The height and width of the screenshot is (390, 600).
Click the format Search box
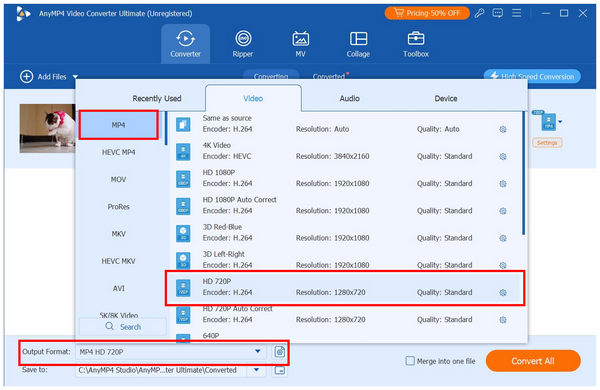[x=123, y=327]
